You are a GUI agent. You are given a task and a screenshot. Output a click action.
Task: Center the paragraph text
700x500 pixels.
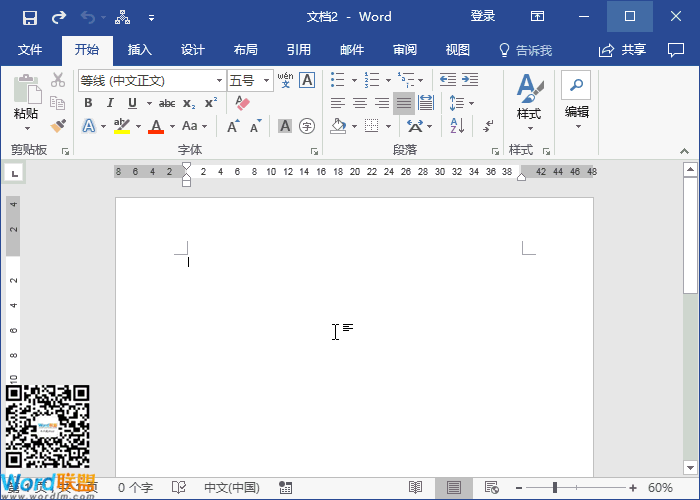tap(360, 103)
